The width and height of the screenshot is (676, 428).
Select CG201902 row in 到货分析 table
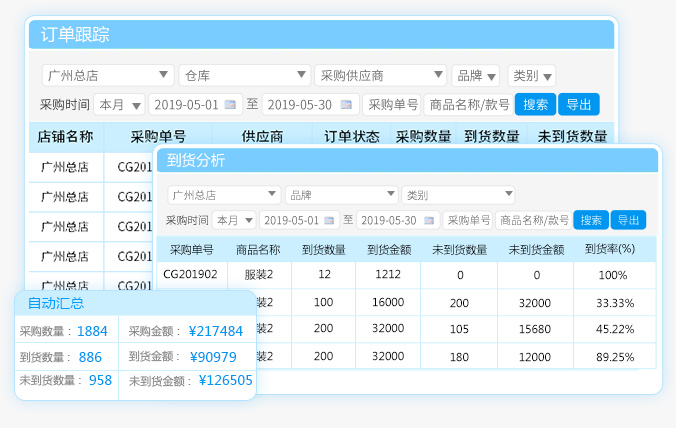(191, 274)
